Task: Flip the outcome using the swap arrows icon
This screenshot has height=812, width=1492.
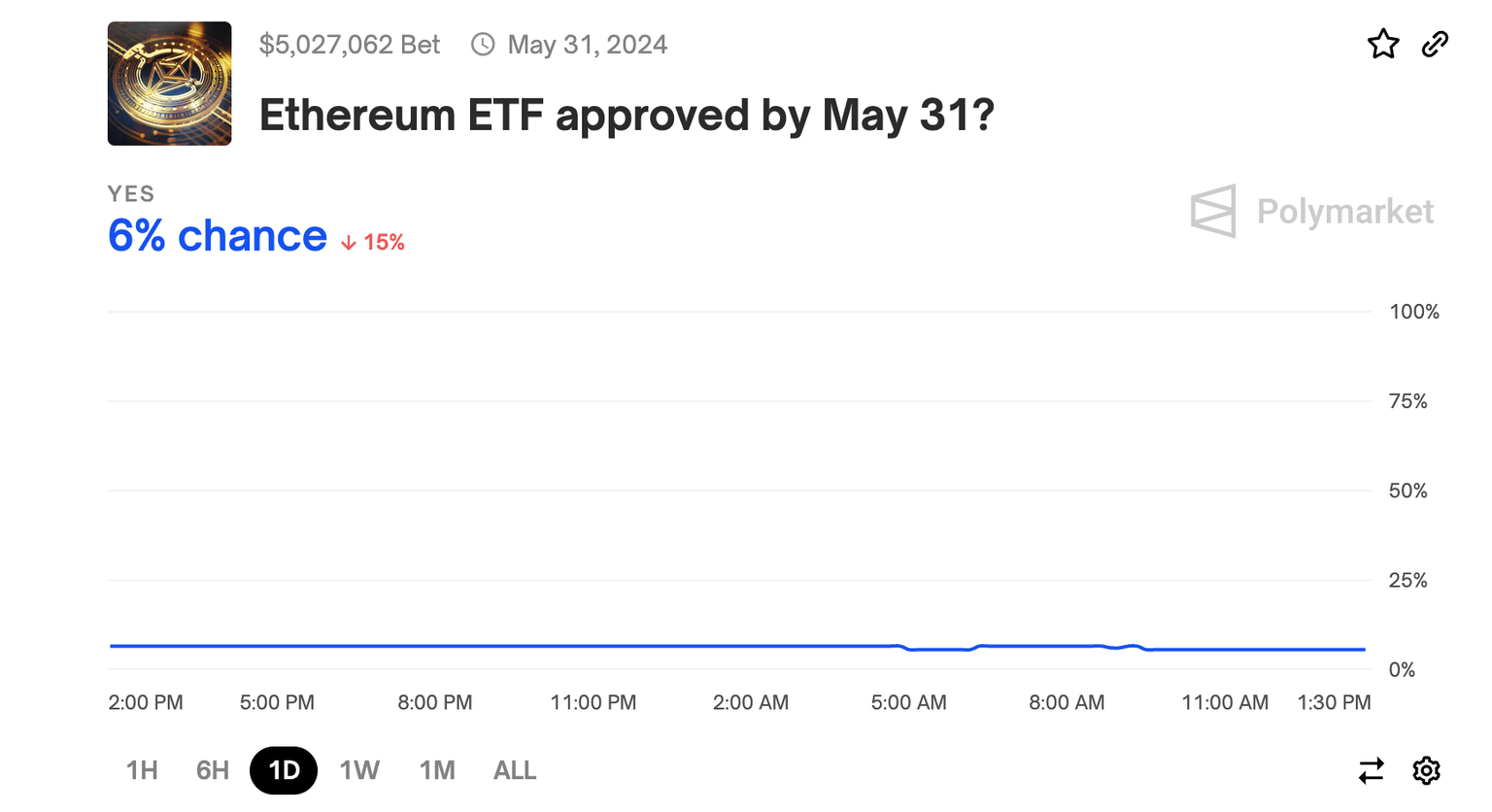Action: tap(1370, 770)
